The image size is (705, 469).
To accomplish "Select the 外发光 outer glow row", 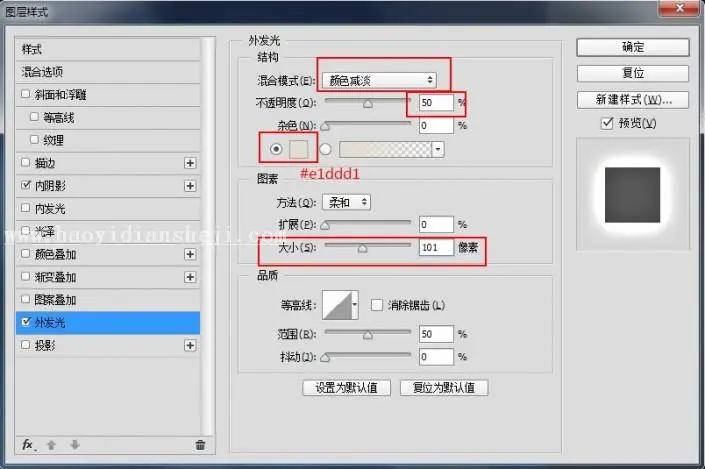I will (108, 322).
